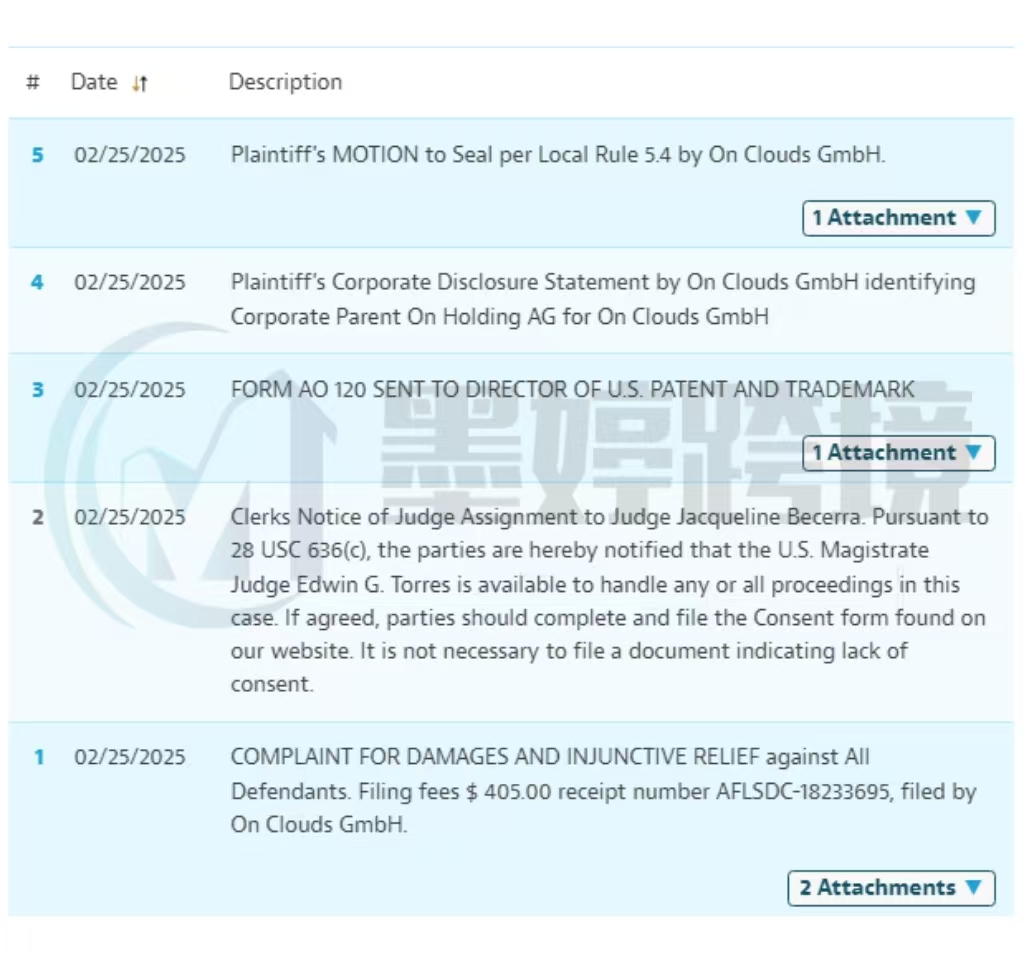1024x953 pixels.
Task: Click the 02/25/2025 date in entry 5
Action: [130, 155]
